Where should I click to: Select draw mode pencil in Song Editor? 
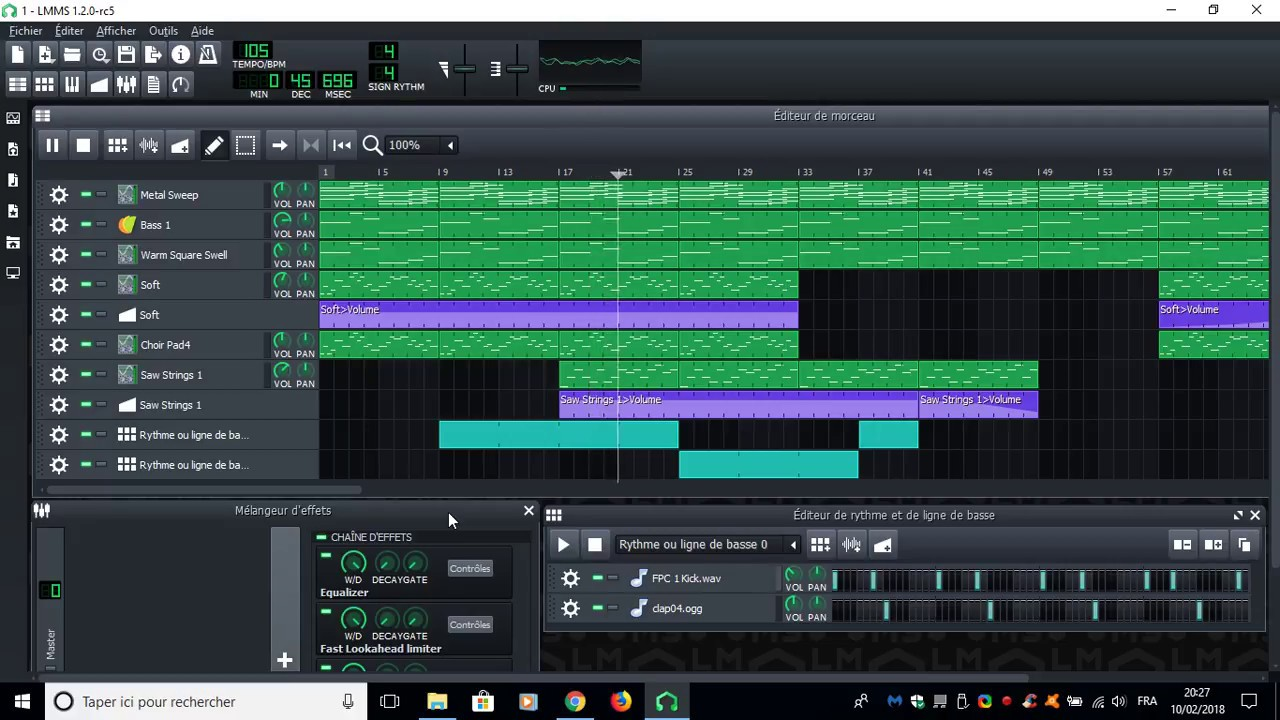tap(214, 146)
